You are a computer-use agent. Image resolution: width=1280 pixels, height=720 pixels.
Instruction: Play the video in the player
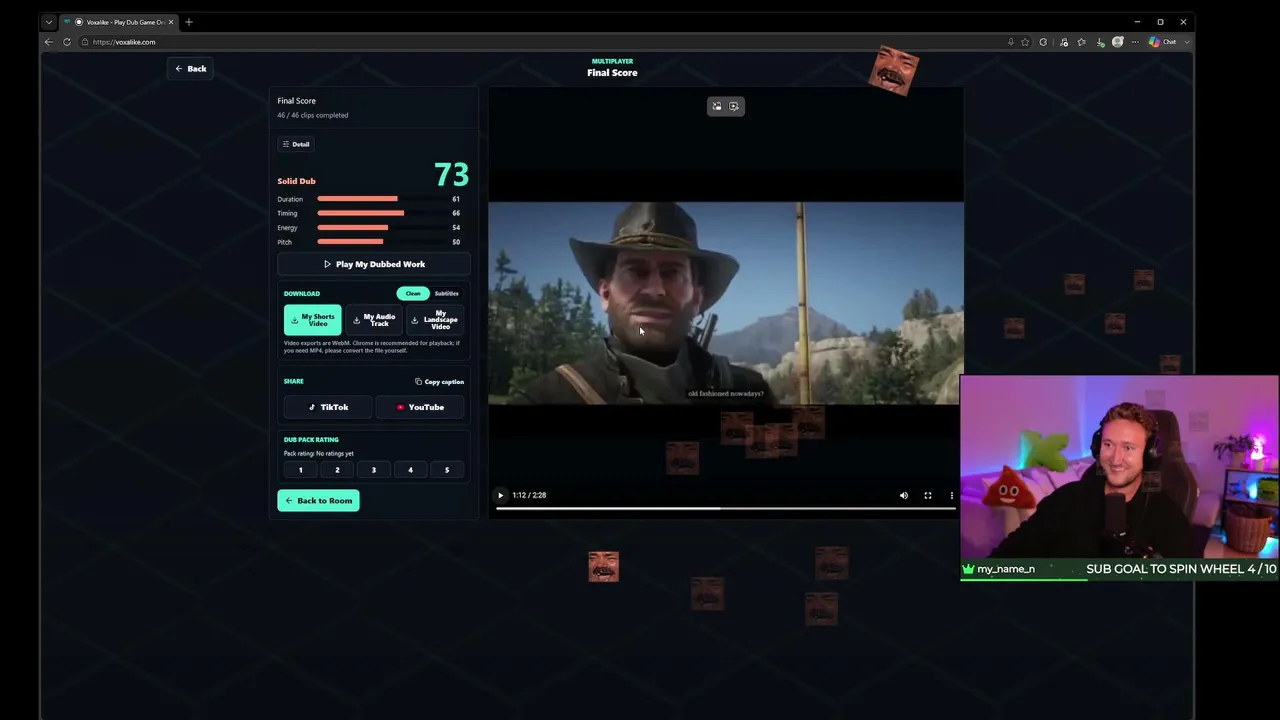[x=501, y=495]
